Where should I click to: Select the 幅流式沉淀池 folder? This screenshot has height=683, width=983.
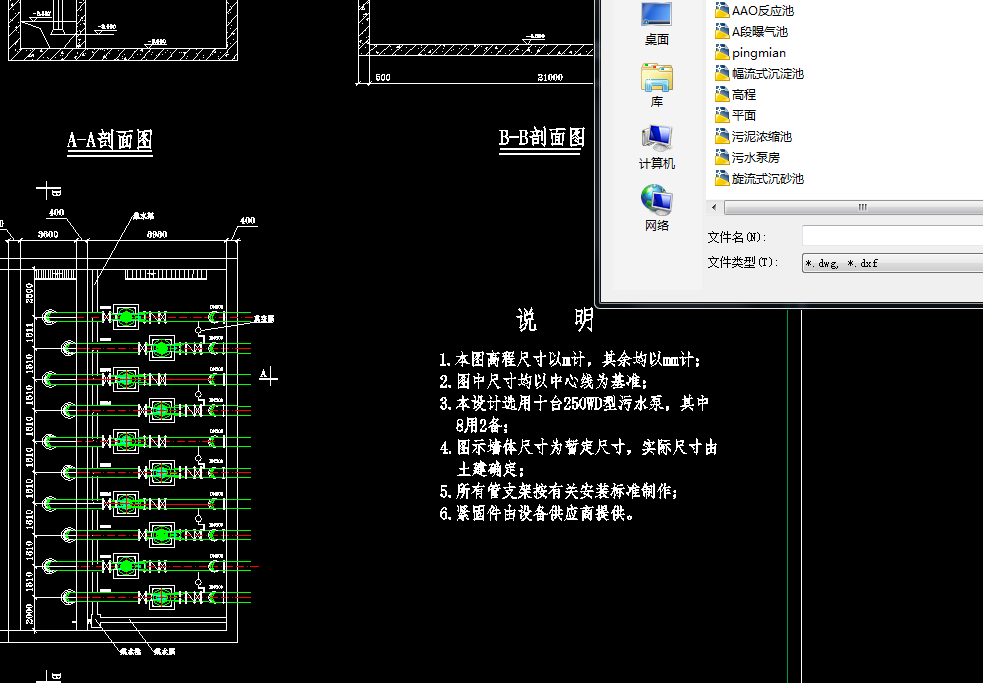[x=760, y=73]
